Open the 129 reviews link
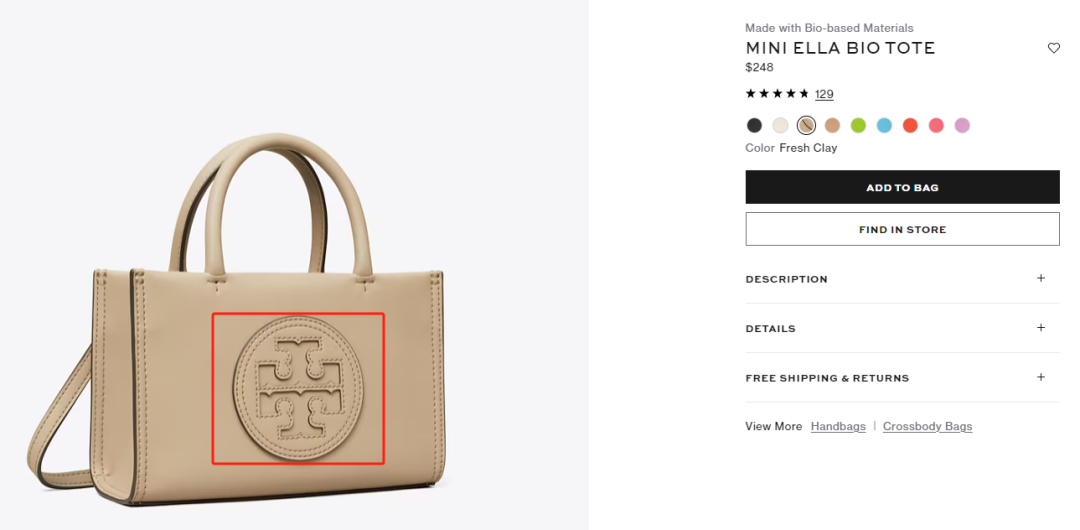This screenshot has width=1080, height=530. pos(824,94)
